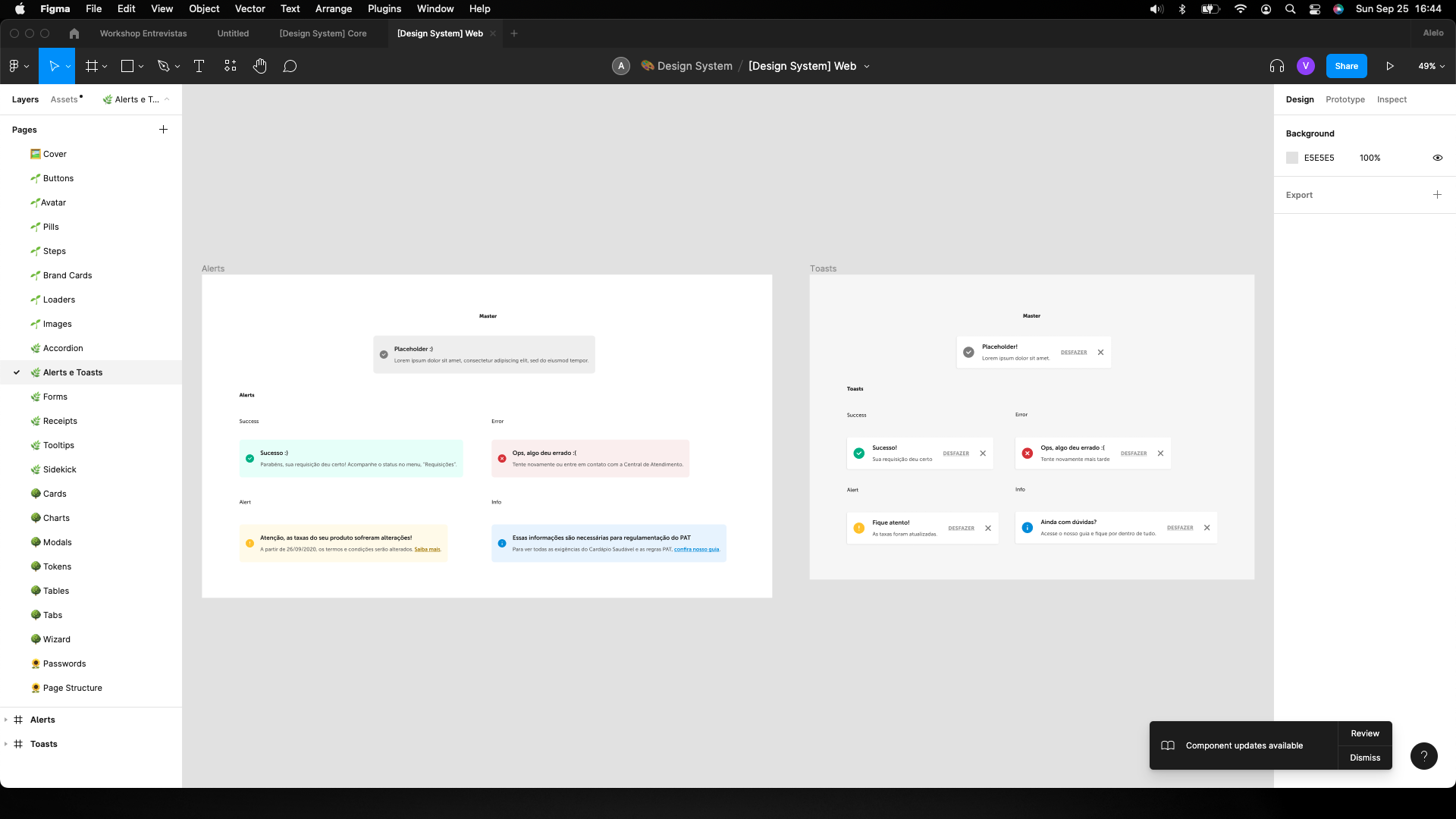Click the Present play icon
Screen dimensions: 1456x819
point(1390,66)
